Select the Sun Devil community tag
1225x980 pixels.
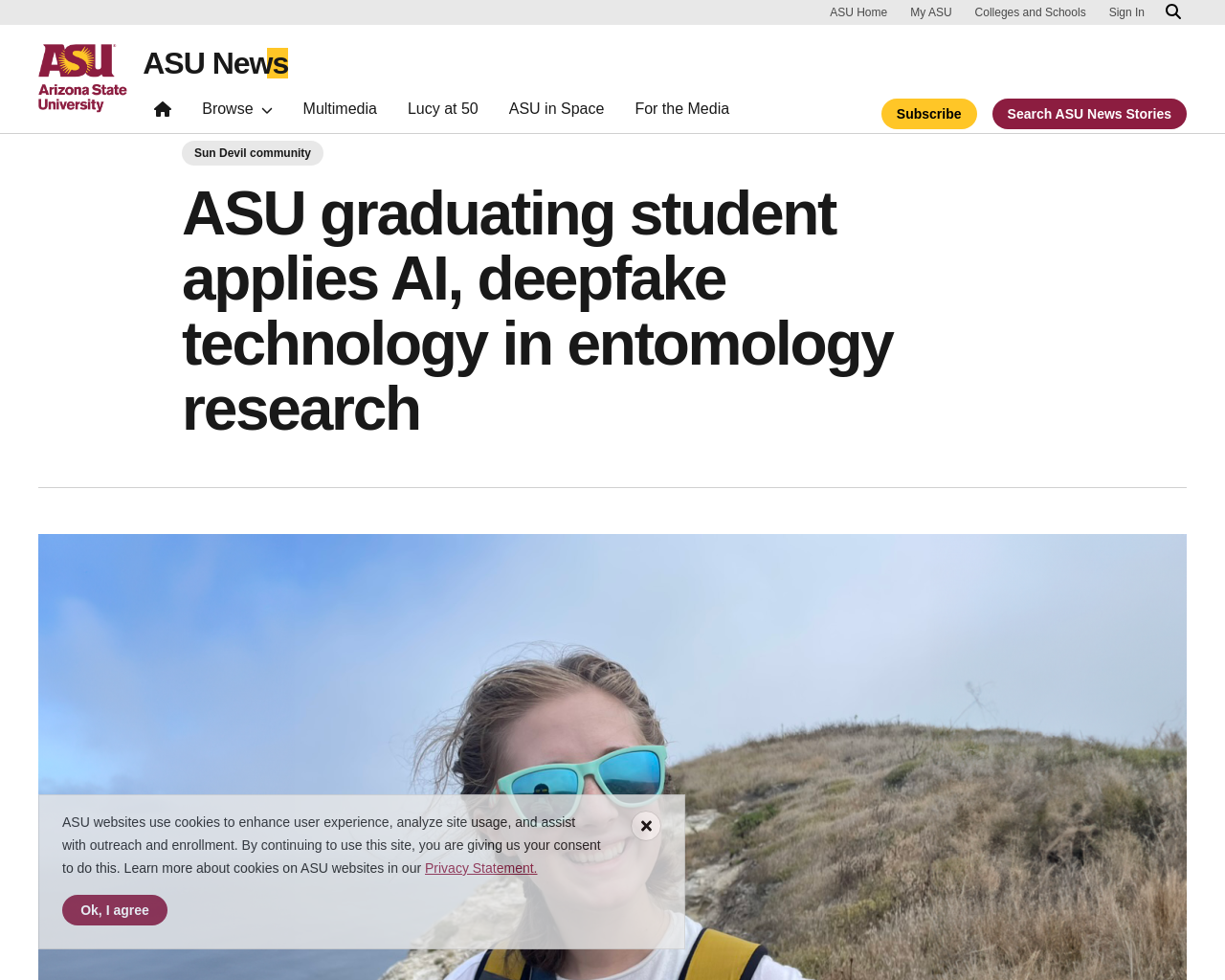(253, 153)
